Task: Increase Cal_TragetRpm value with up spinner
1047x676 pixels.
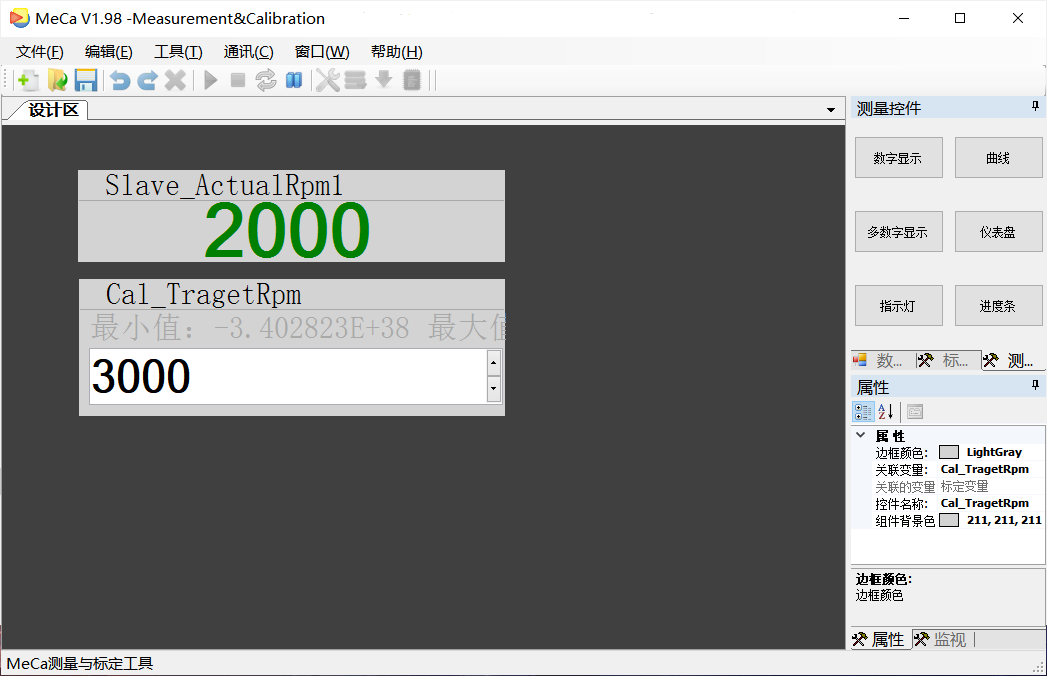Action: tap(493, 363)
